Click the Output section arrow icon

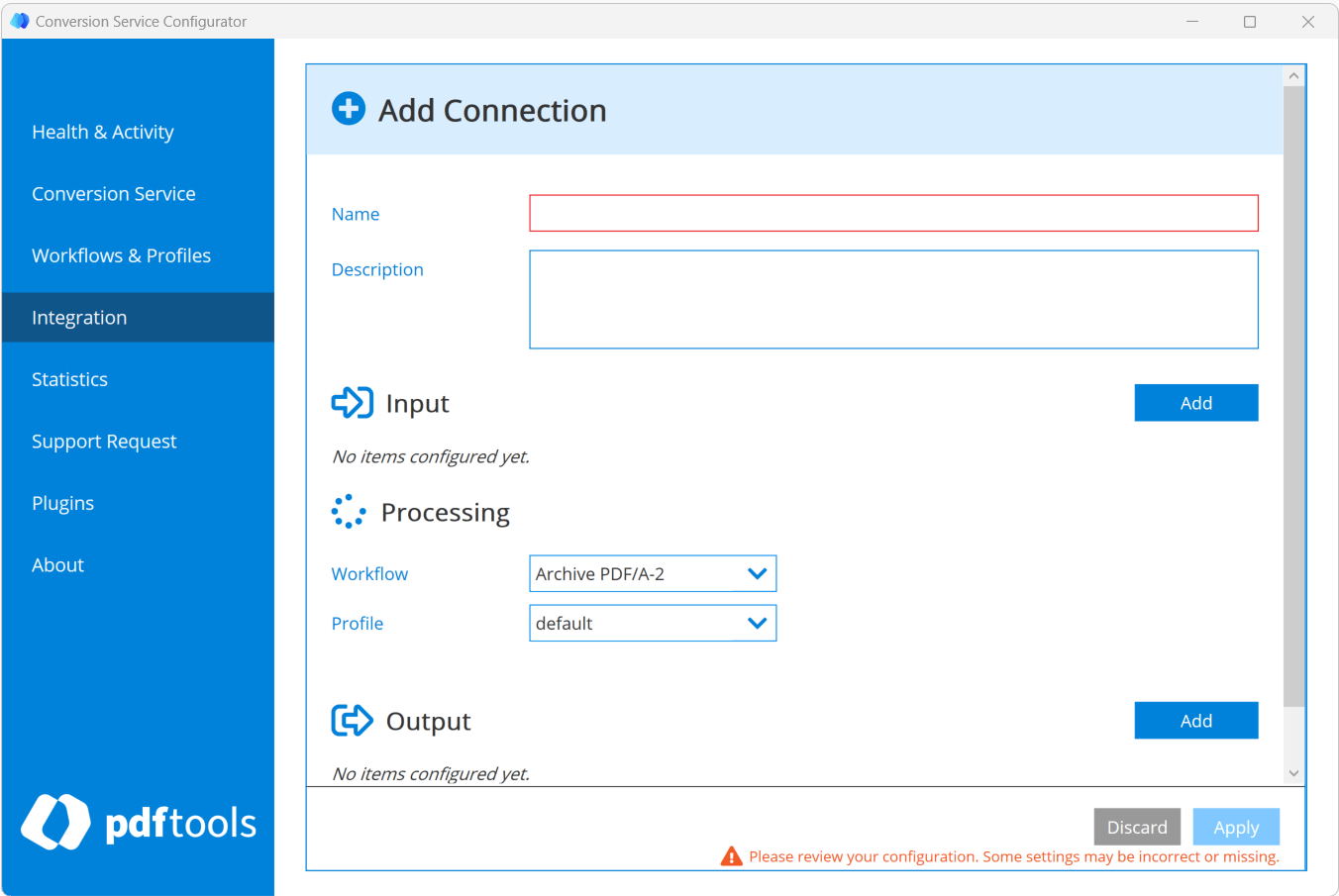pyautogui.click(x=352, y=720)
